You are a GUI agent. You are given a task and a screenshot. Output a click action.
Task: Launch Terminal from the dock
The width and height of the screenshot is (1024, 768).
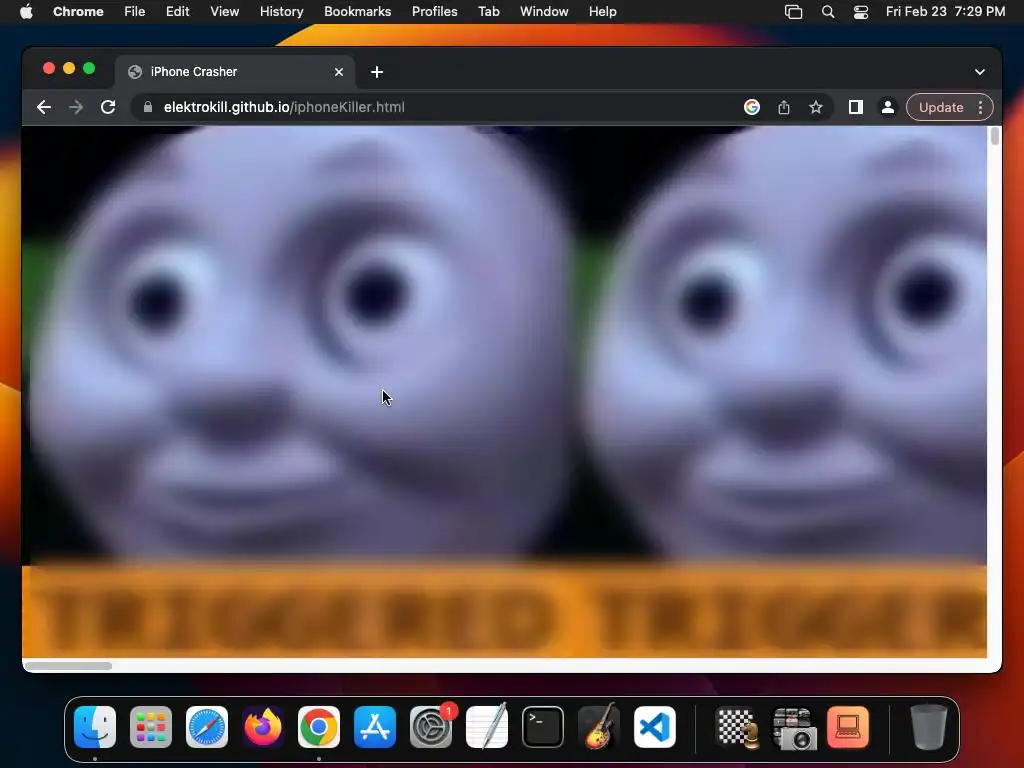(x=543, y=727)
